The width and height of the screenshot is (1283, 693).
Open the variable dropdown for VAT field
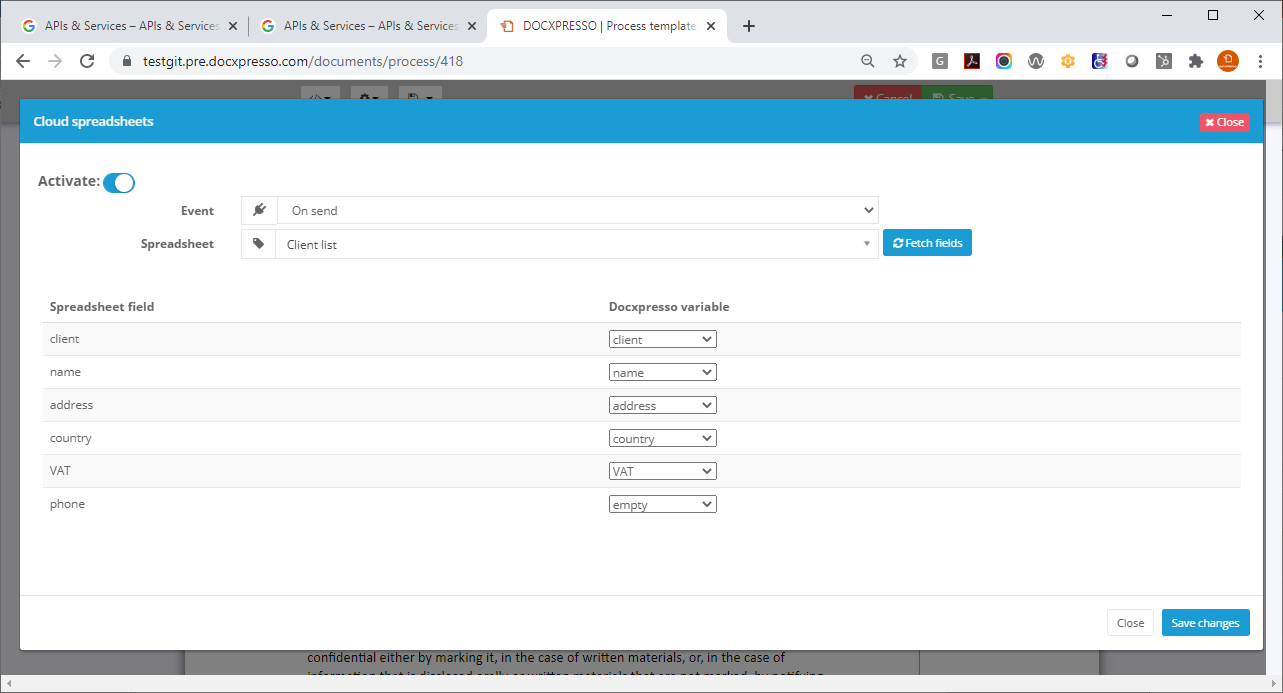pos(663,471)
